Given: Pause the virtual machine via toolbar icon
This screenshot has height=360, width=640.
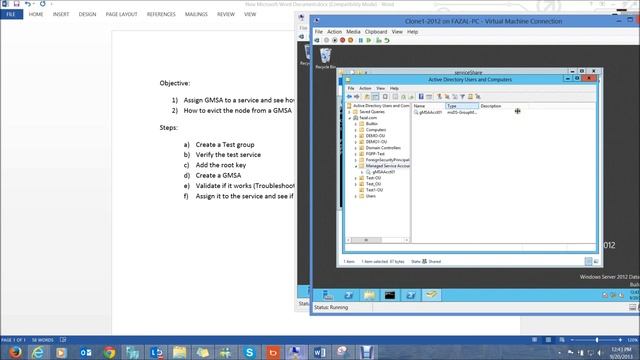Looking at the screenshot, I should (360, 40).
